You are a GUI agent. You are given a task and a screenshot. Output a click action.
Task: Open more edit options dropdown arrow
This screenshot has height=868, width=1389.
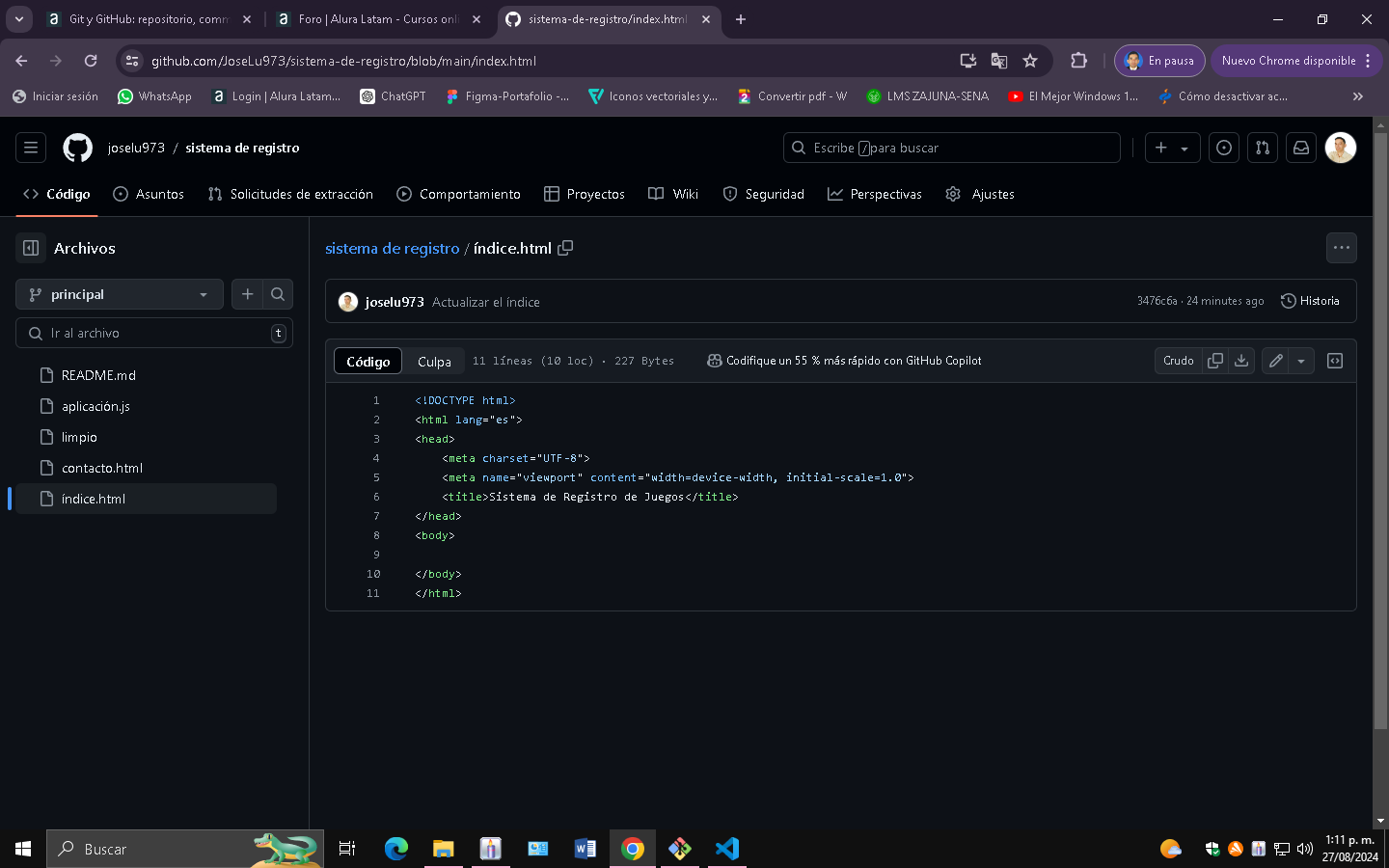tap(1301, 361)
